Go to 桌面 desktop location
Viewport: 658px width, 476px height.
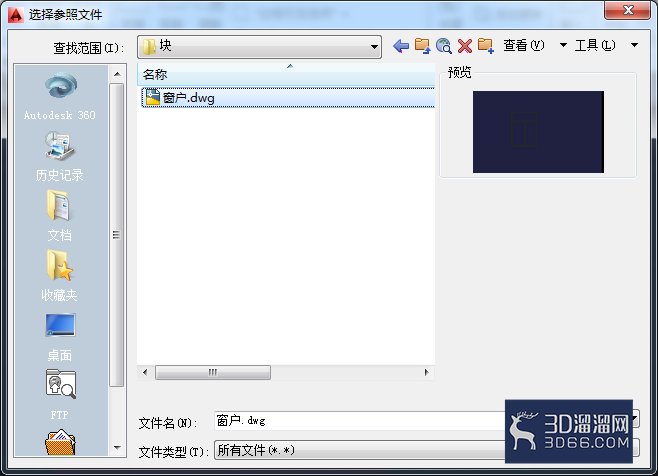tap(60, 337)
